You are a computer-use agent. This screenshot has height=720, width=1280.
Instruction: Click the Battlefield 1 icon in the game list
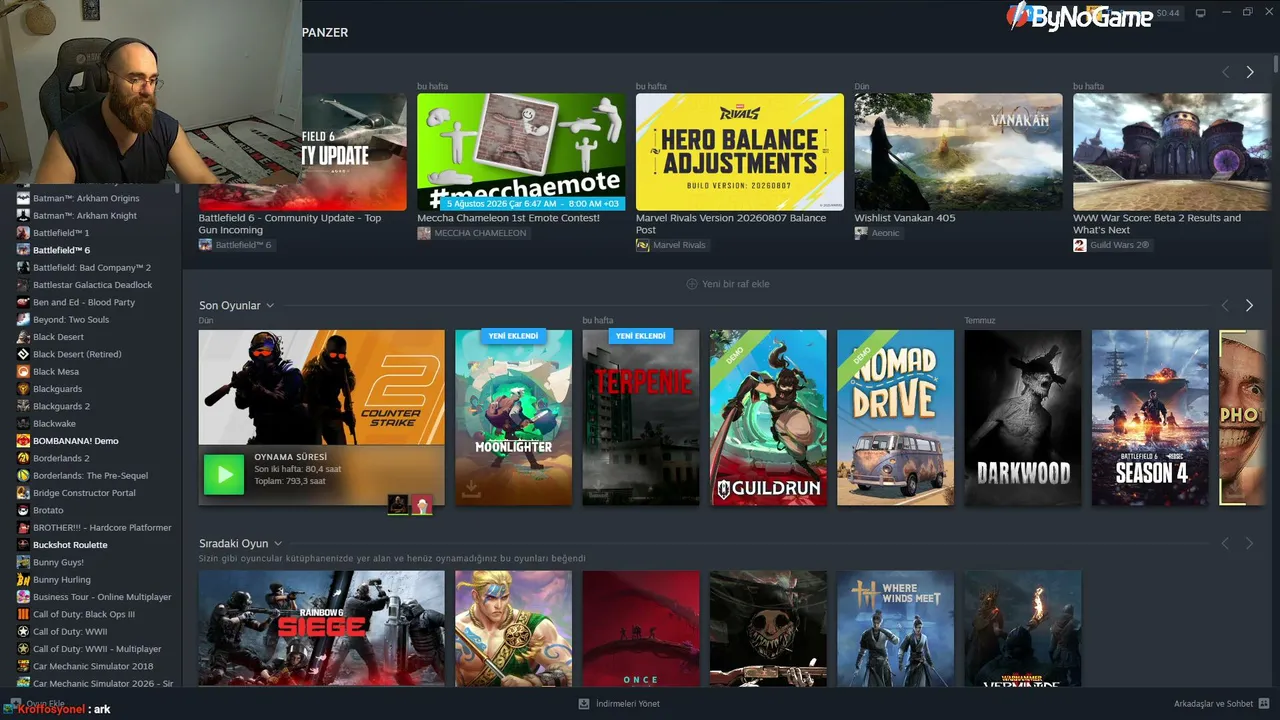click(x=23, y=233)
